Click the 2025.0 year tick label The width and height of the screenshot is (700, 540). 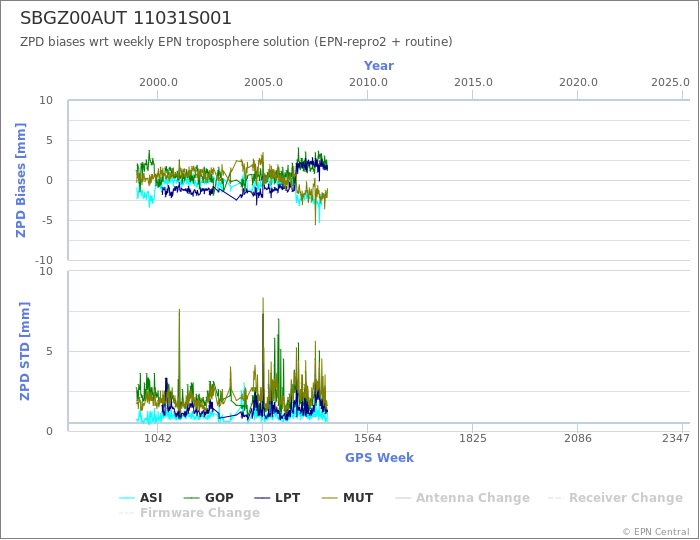670,82
